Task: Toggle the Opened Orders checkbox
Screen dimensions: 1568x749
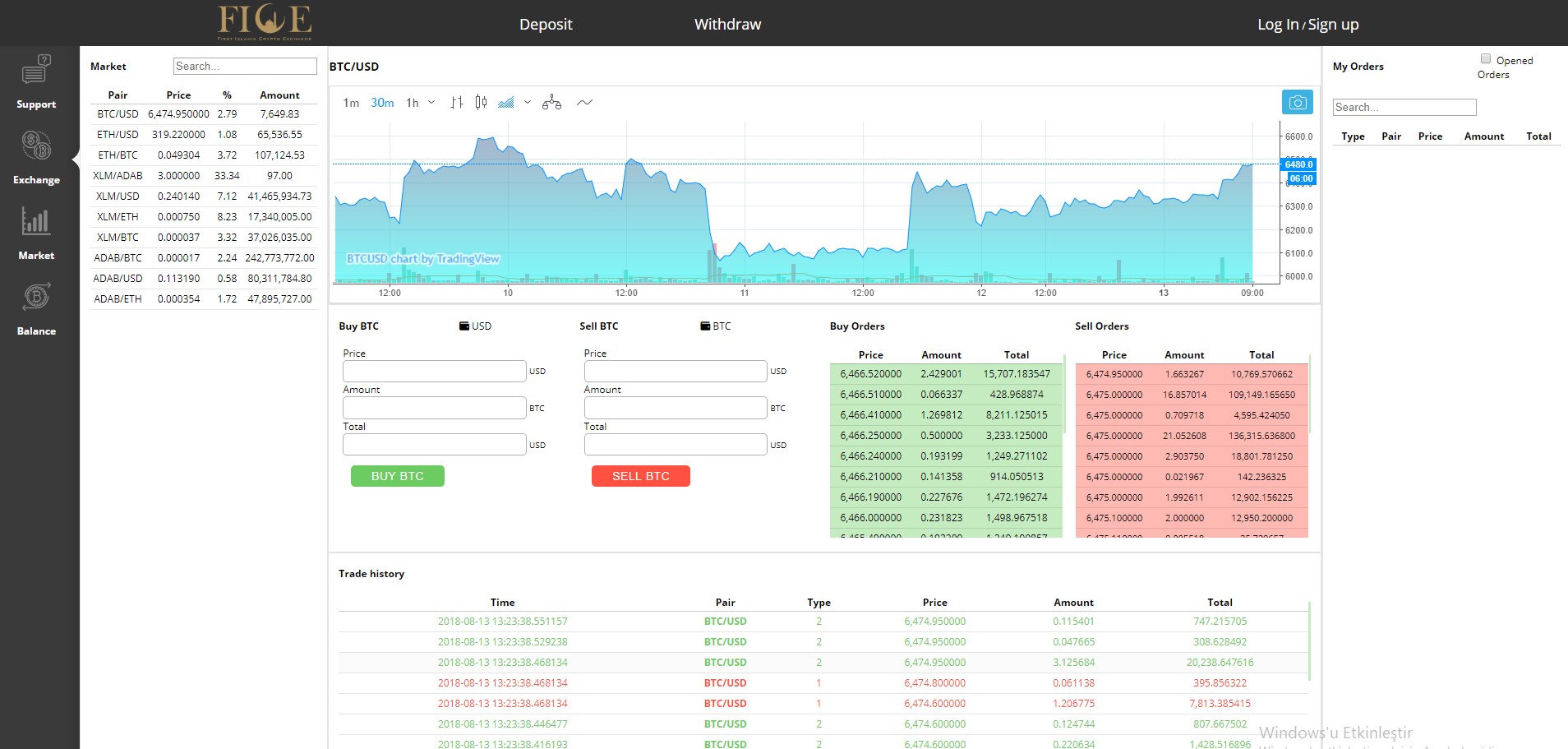Action: coord(1486,58)
